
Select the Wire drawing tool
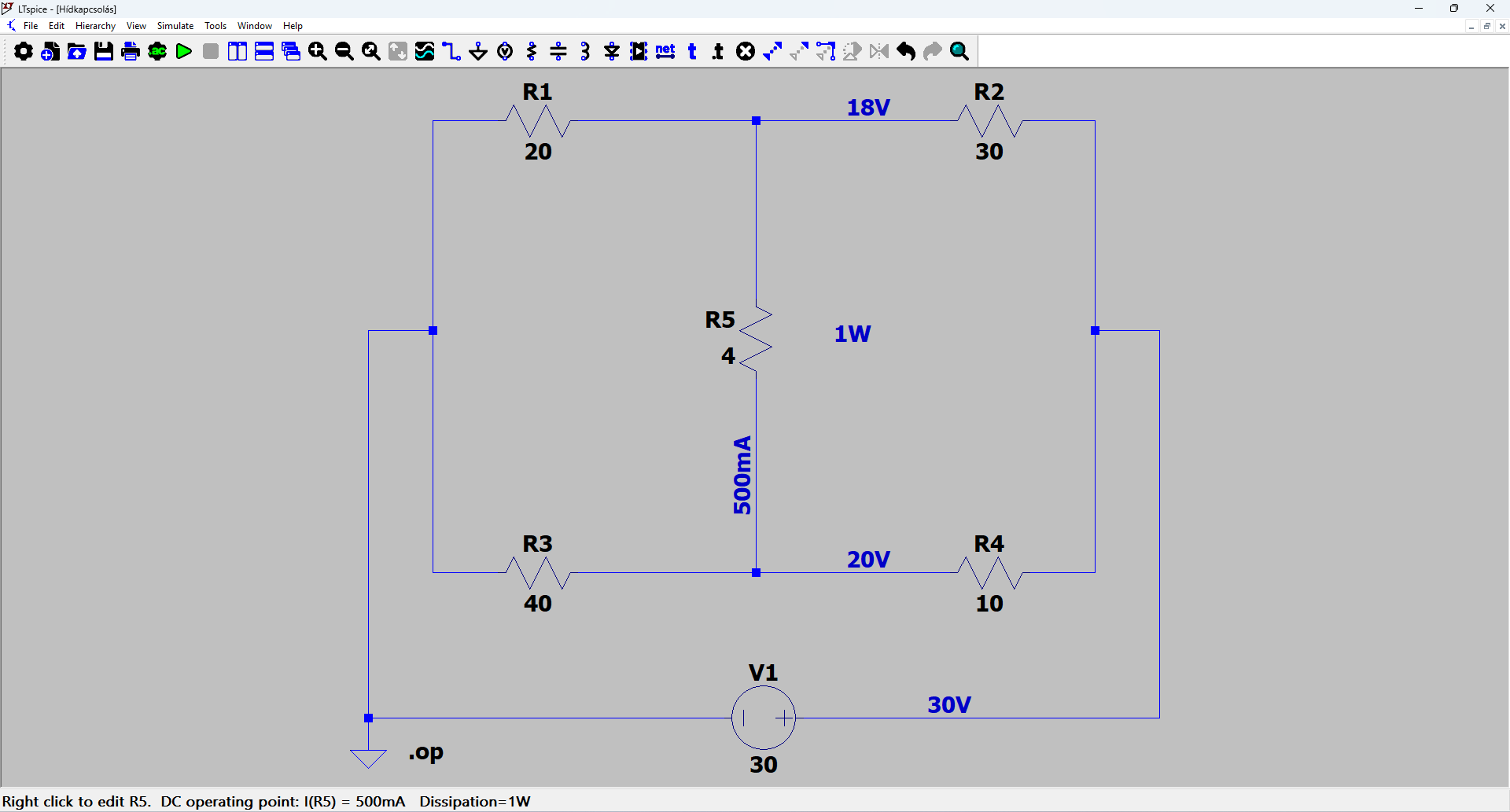click(x=451, y=52)
